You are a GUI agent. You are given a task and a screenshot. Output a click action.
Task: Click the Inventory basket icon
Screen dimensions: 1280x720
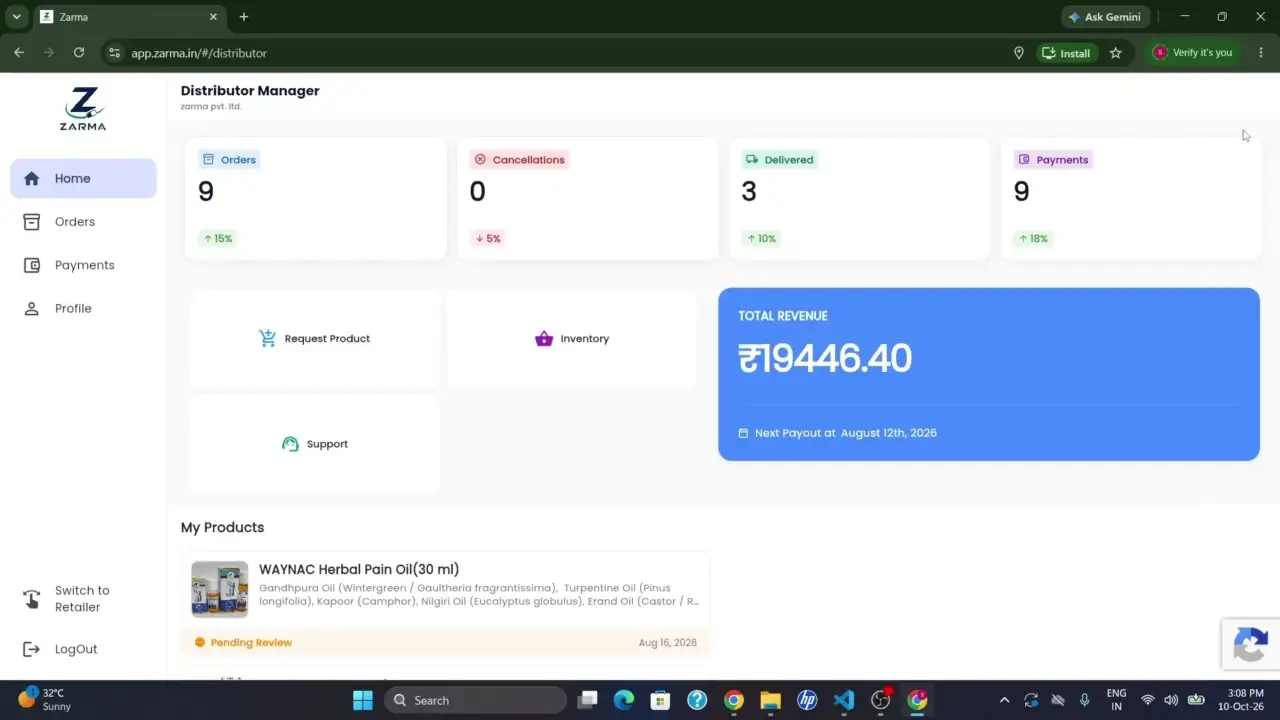click(x=544, y=338)
